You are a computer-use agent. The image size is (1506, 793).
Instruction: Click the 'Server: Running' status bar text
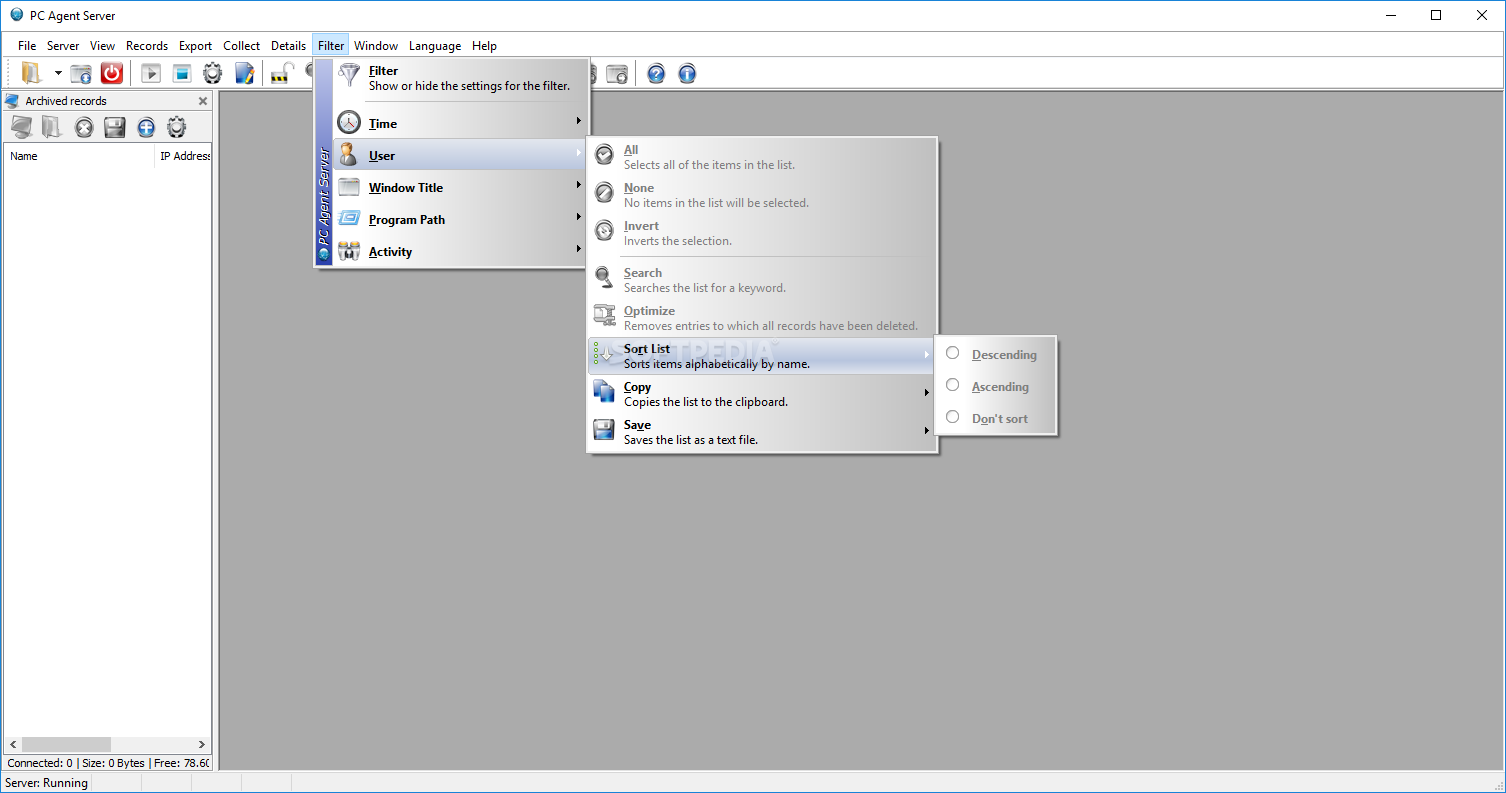click(x=47, y=783)
